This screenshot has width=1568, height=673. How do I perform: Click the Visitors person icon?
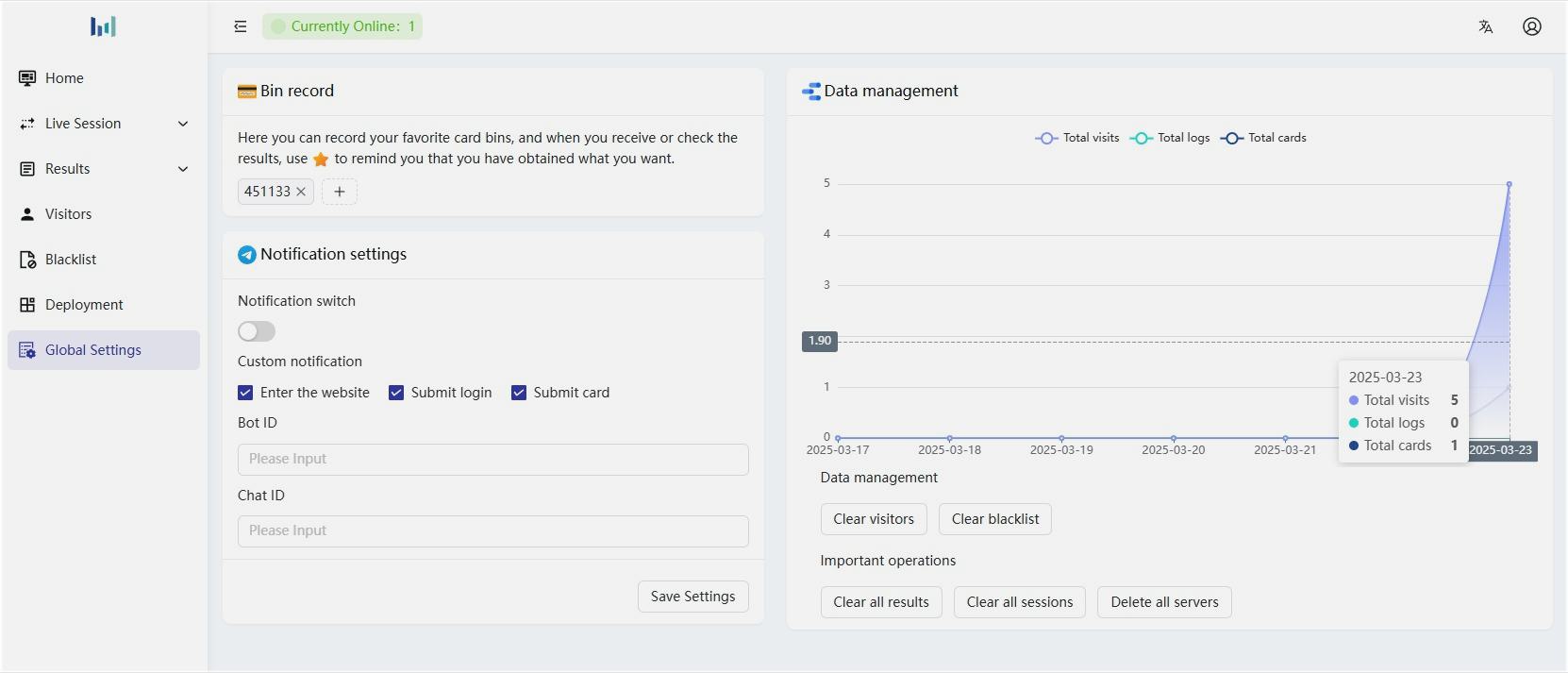click(x=27, y=214)
